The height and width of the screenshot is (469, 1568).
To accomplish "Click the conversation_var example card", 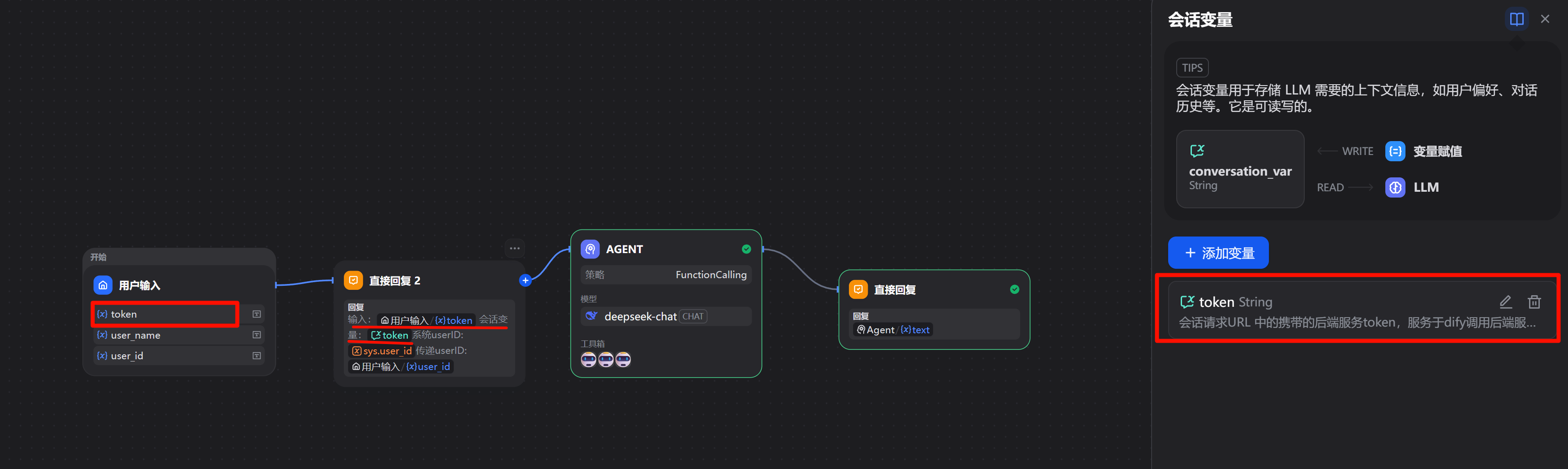I will point(1240,169).
